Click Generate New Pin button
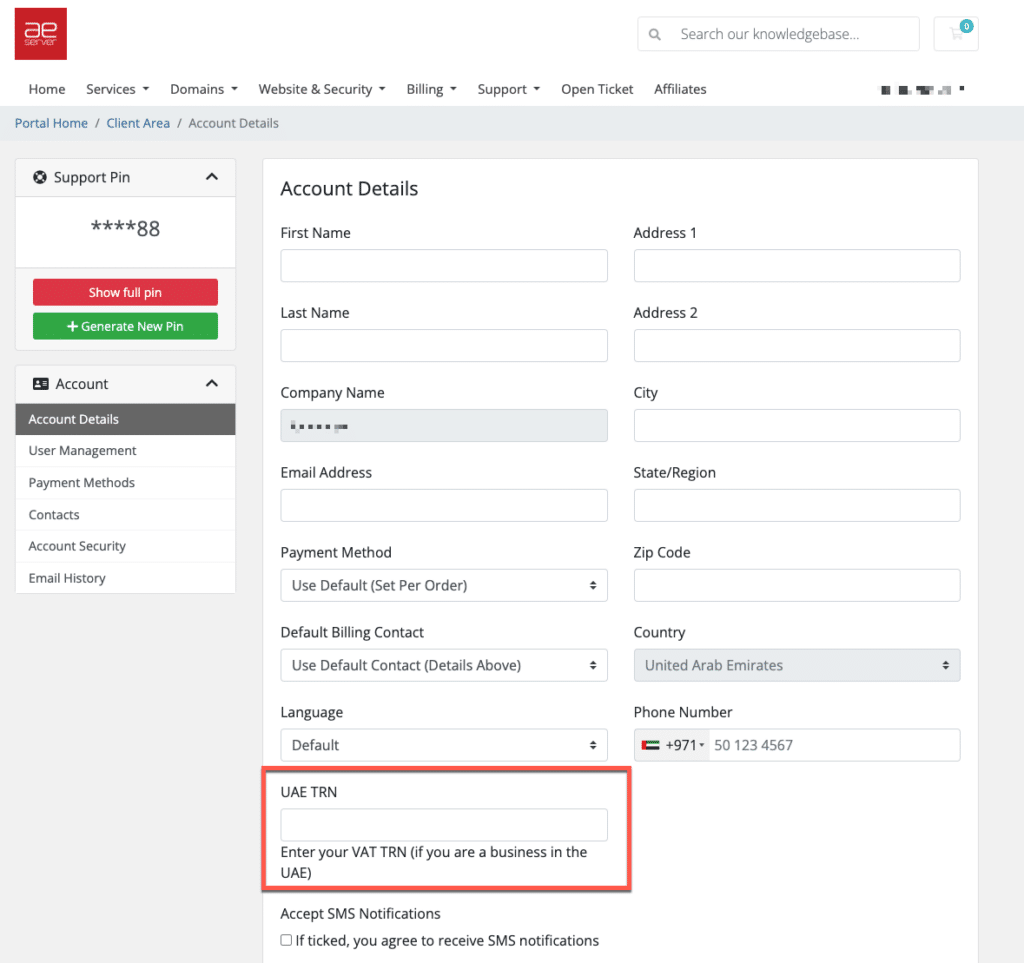The image size is (1024, 963). 125,326
